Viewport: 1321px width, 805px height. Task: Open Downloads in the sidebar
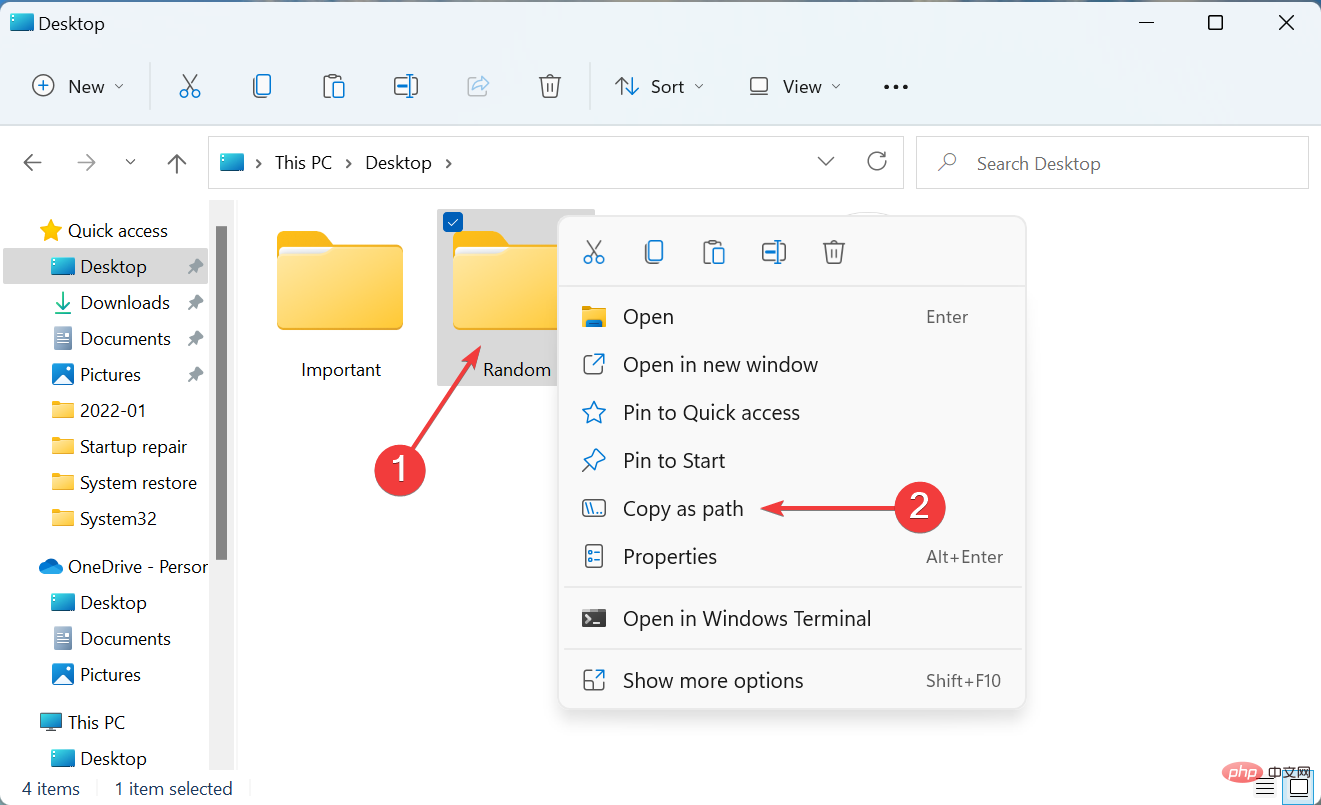click(106, 303)
